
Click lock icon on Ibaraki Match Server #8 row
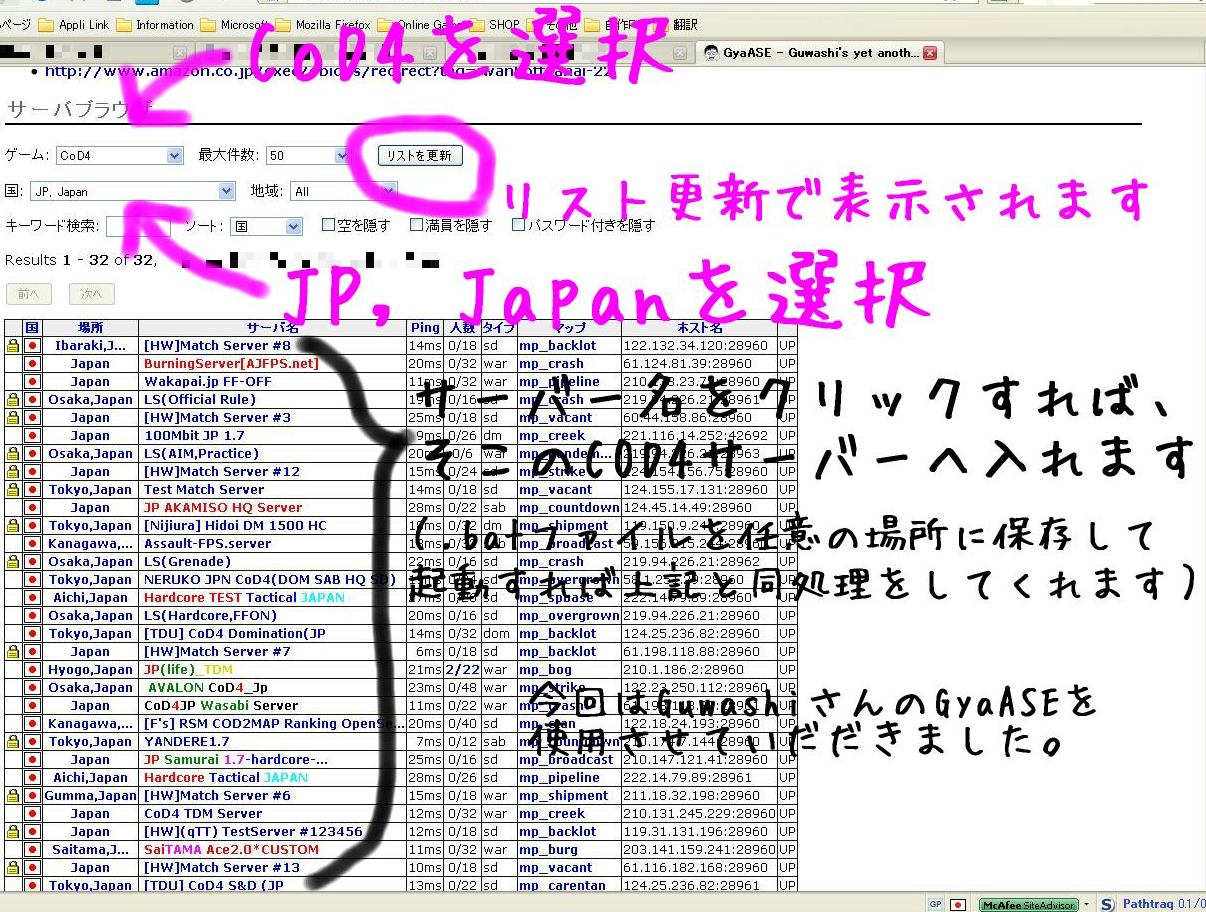tap(13, 346)
